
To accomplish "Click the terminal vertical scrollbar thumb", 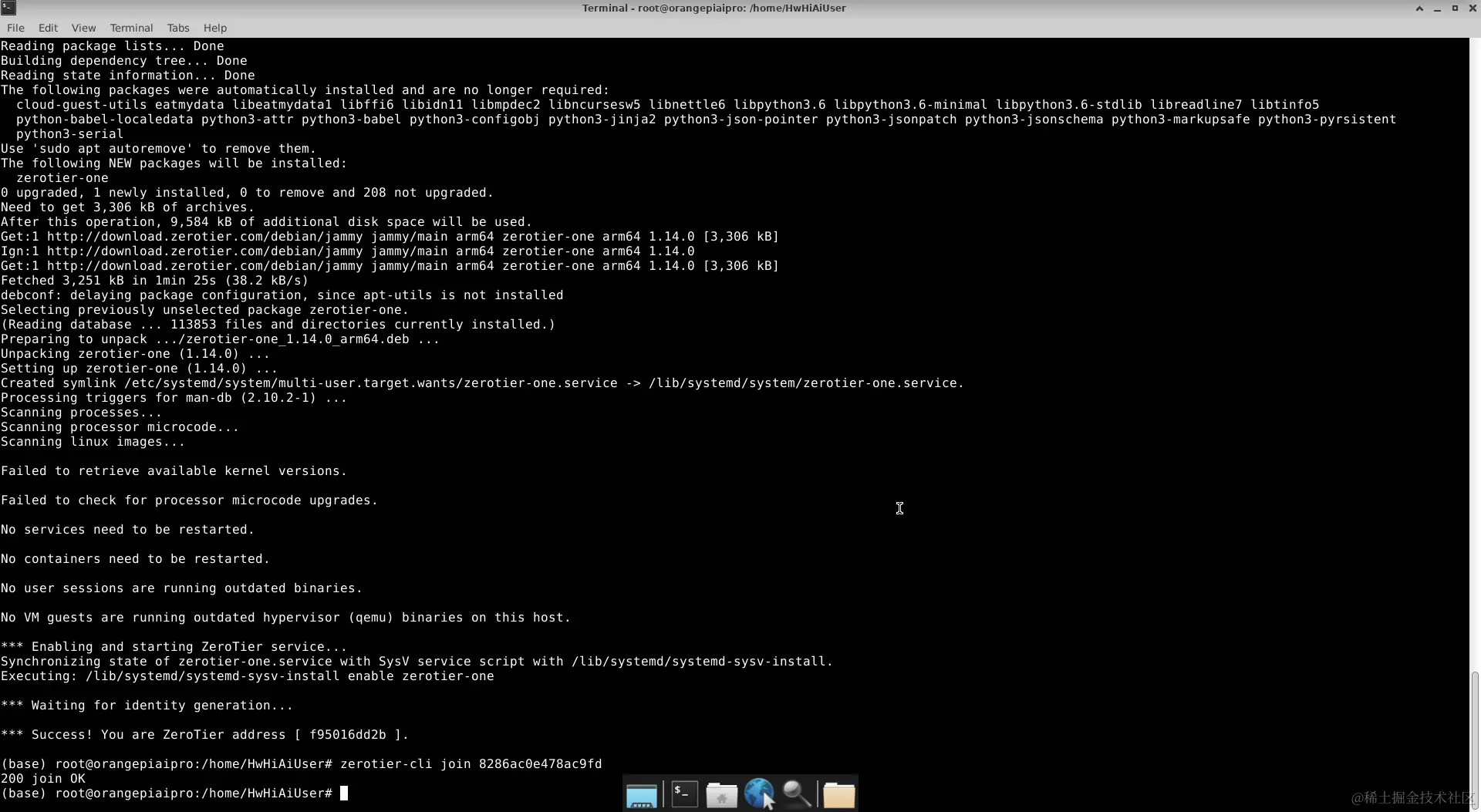I will [x=1475, y=739].
